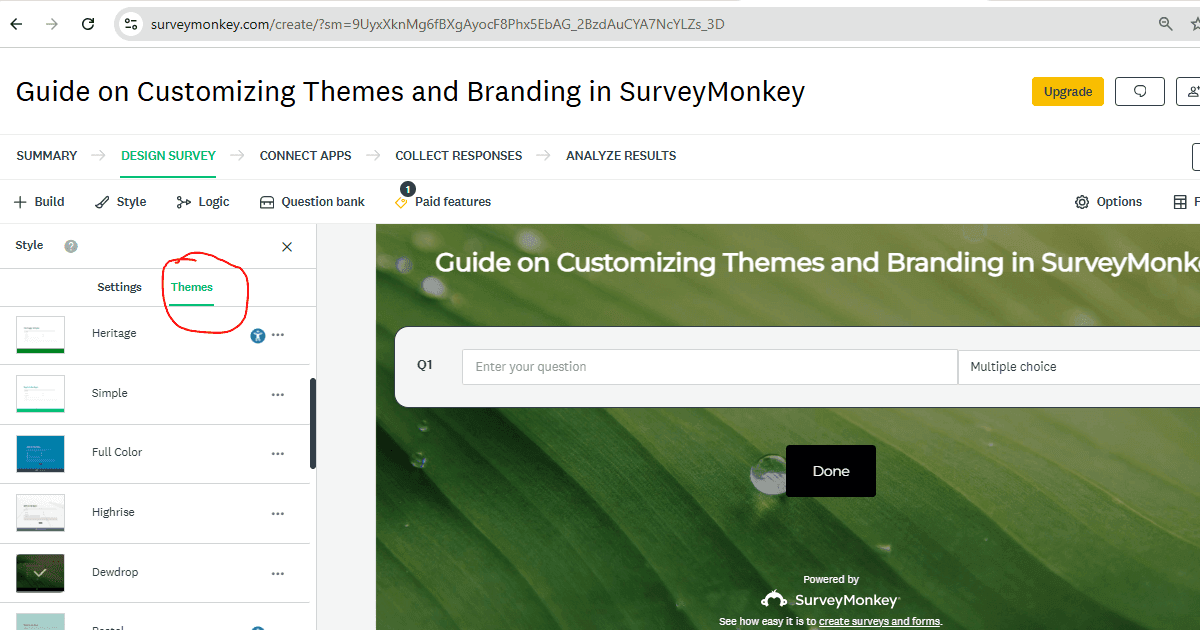
Task: Click the Paid features tag icon
Action: point(402,202)
